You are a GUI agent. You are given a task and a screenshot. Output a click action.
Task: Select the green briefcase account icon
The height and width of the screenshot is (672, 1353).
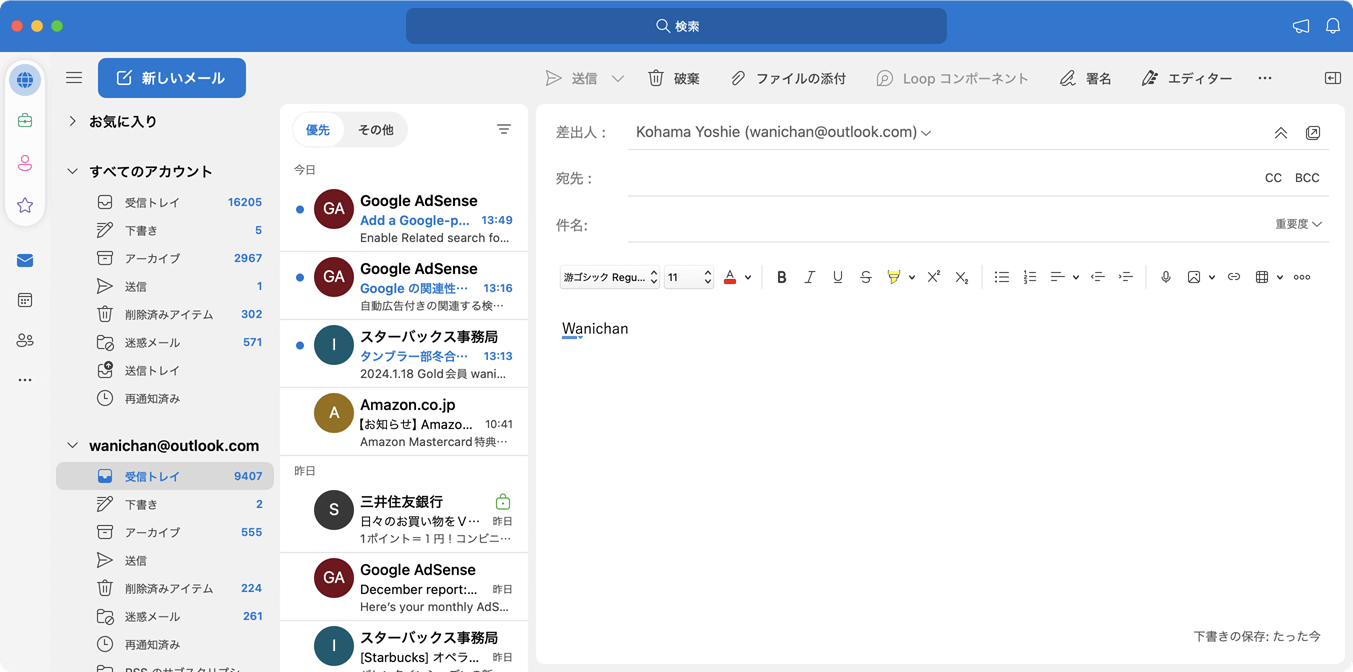[x=25, y=121]
